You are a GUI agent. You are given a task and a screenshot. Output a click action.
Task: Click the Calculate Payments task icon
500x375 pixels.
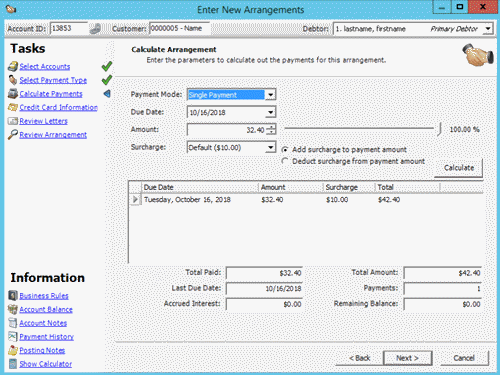13,94
